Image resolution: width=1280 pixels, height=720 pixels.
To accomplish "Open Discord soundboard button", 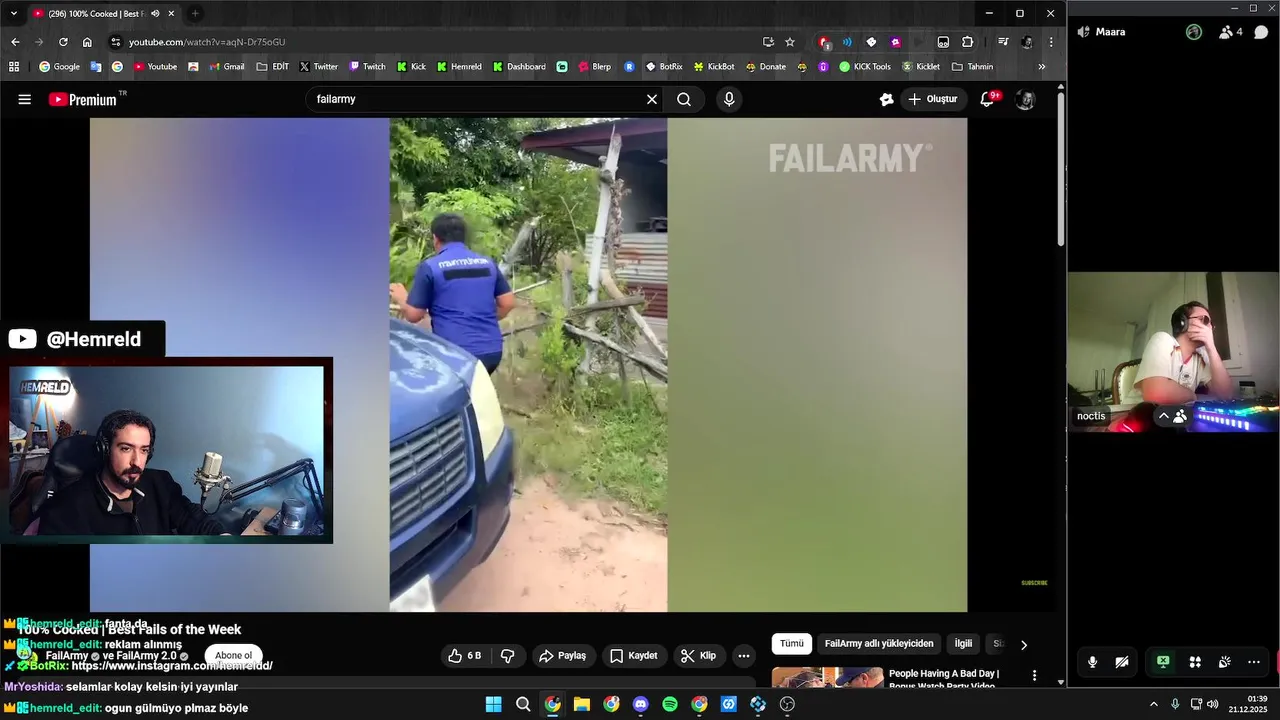I will pos(1225,662).
